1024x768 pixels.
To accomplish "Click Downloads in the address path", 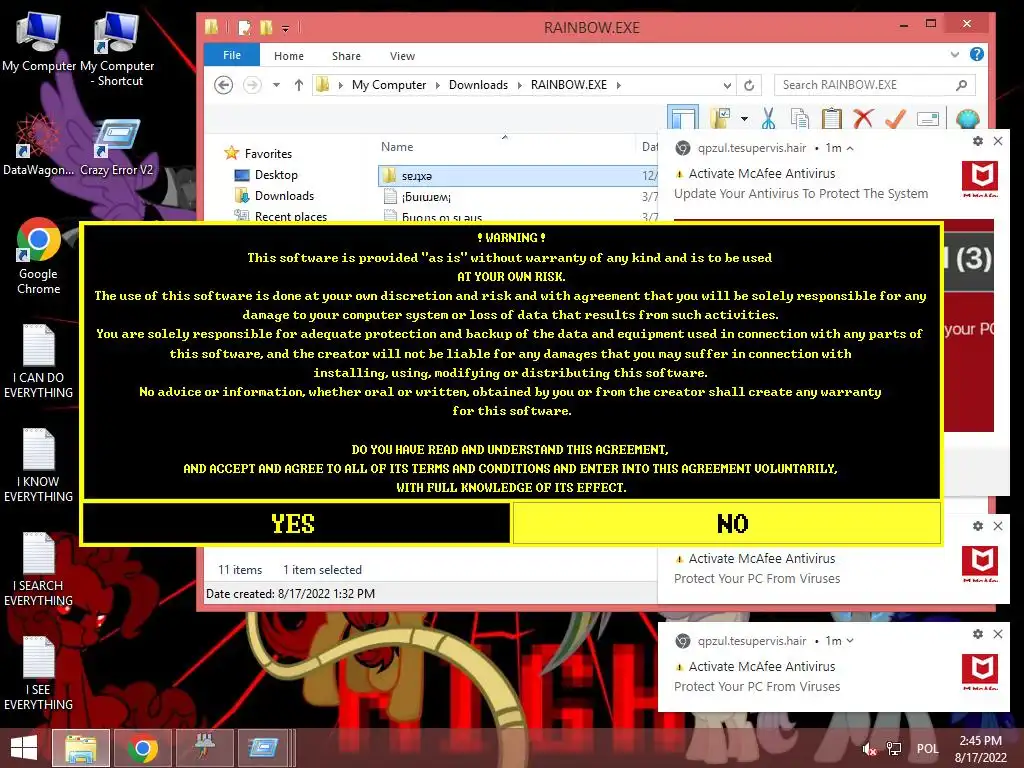I will [x=478, y=85].
